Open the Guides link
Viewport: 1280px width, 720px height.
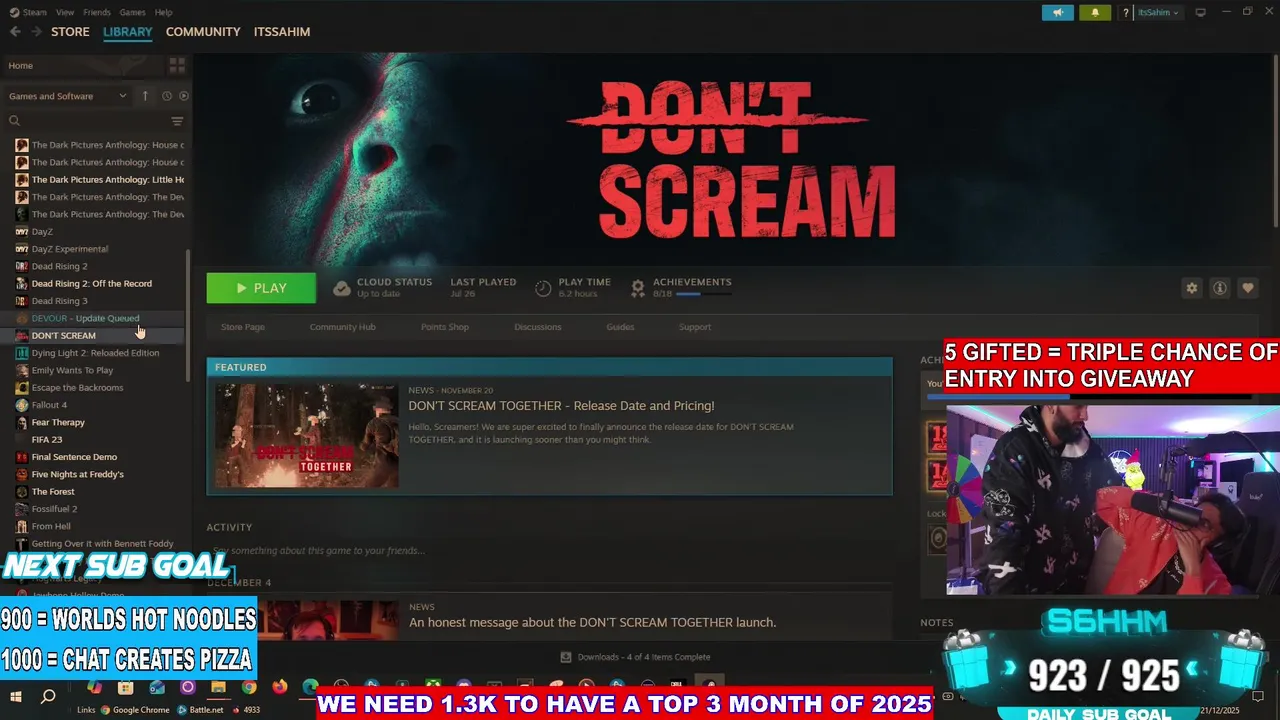[620, 327]
